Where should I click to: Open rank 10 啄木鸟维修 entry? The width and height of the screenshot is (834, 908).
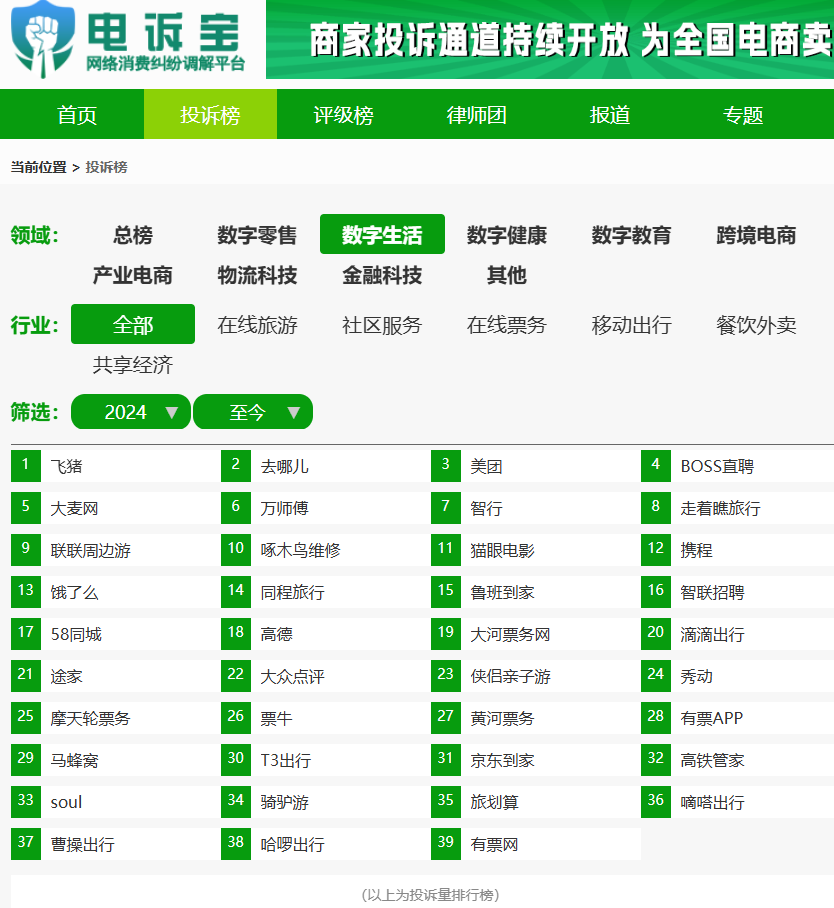(x=323, y=550)
